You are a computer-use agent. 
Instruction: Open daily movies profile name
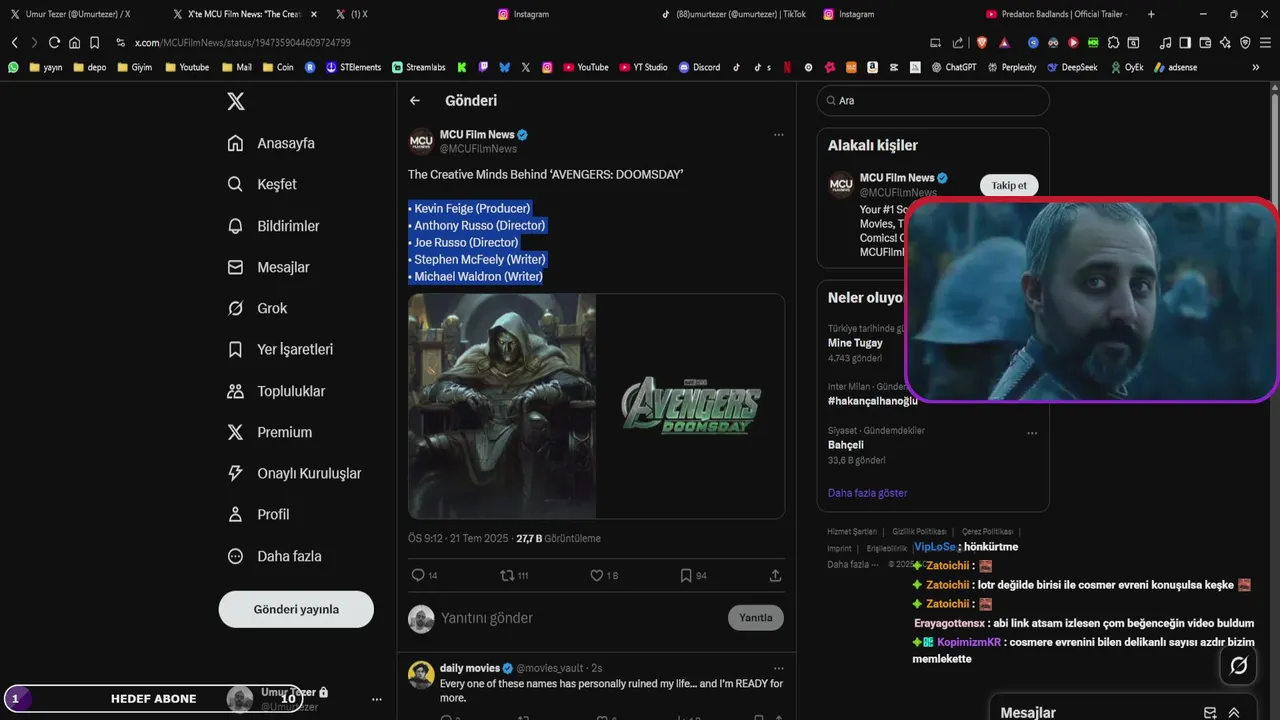(469, 668)
